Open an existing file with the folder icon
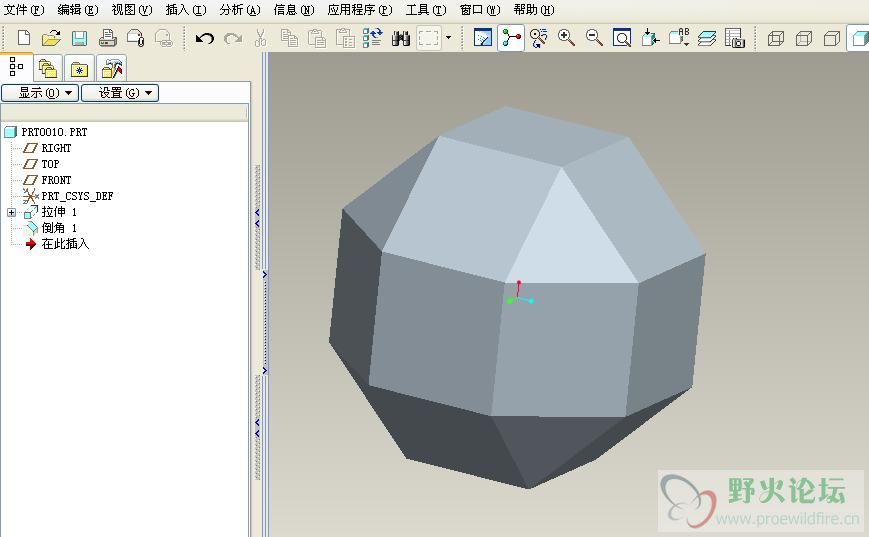The width and height of the screenshot is (869, 537). tap(51, 38)
